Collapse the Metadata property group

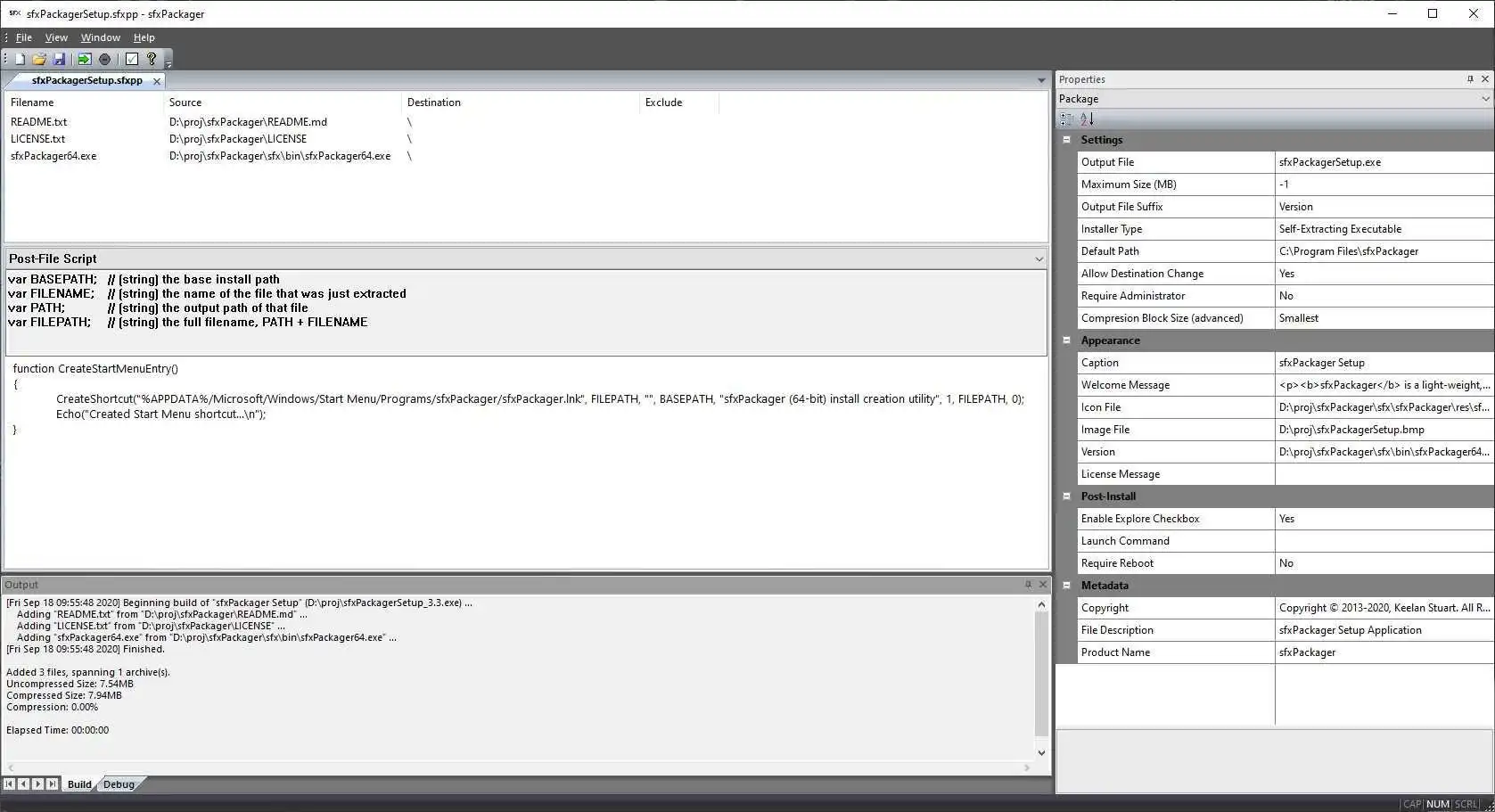(1066, 586)
